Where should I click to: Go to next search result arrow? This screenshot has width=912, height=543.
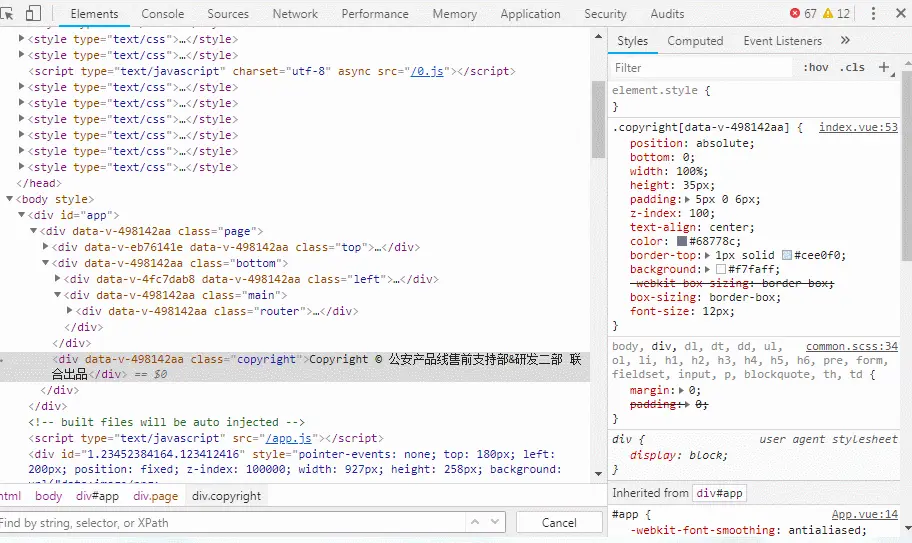tap(494, 522)
